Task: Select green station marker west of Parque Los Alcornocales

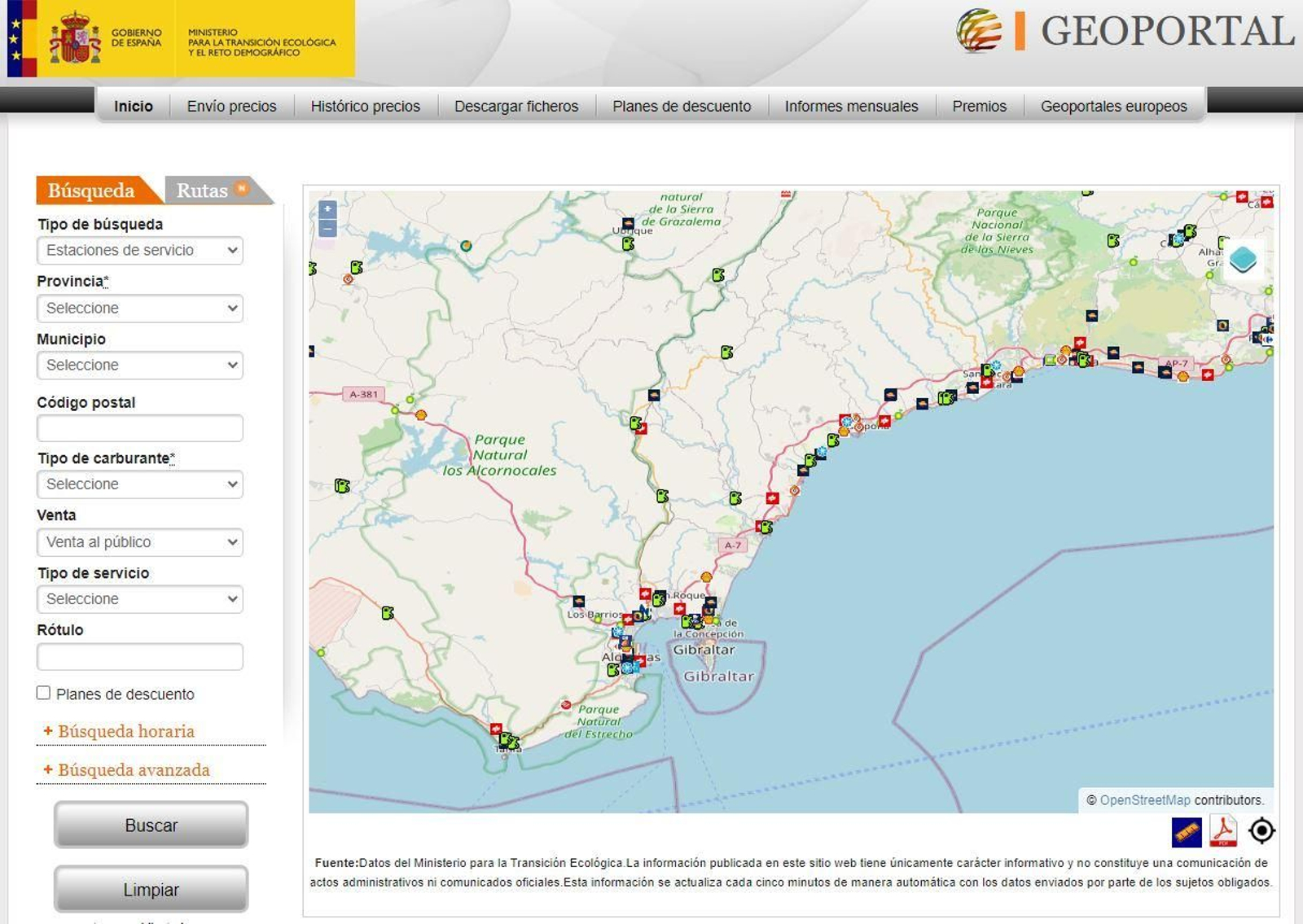Action: pos(342,486)
